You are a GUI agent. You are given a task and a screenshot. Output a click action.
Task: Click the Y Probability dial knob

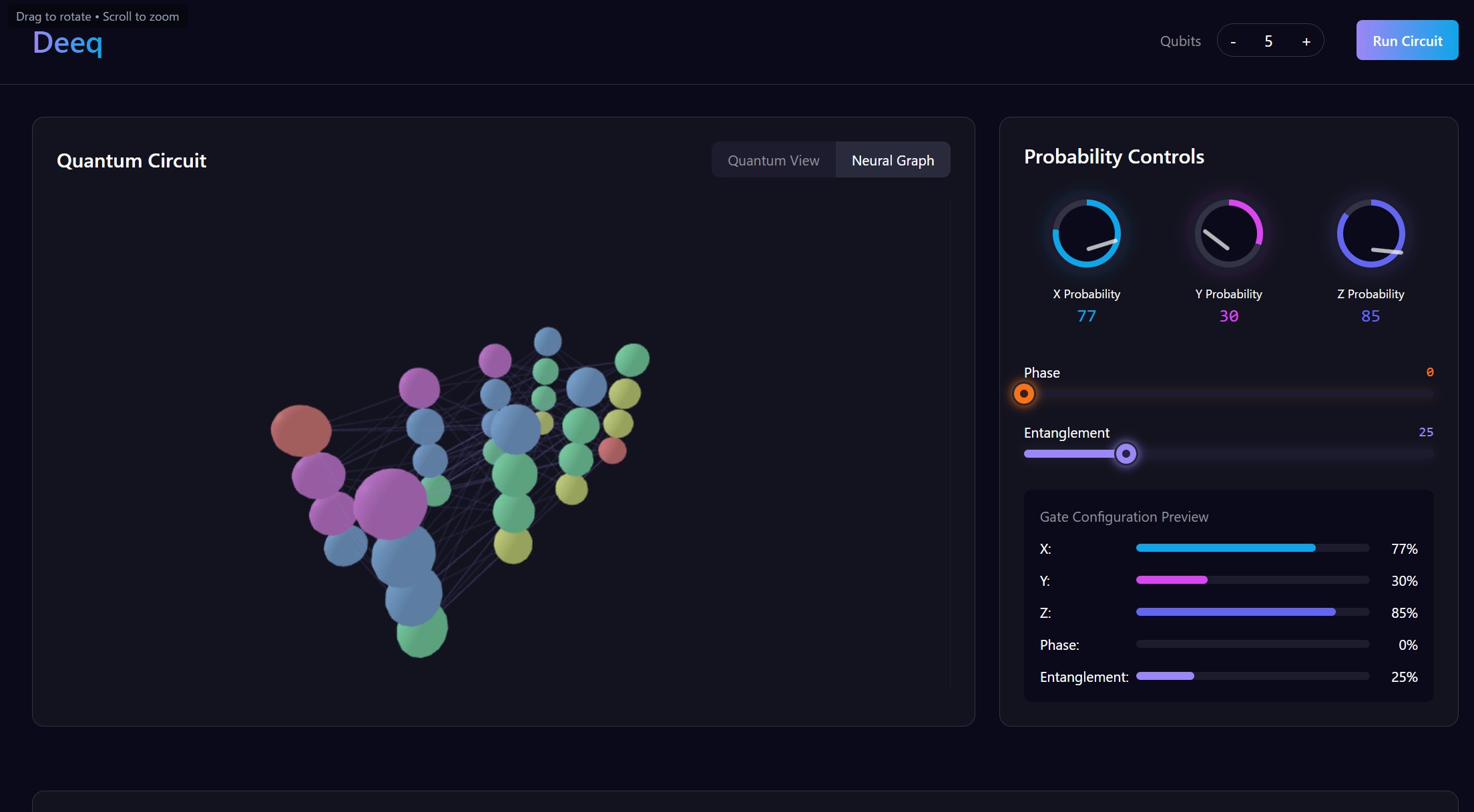(x=1228, y=234)
